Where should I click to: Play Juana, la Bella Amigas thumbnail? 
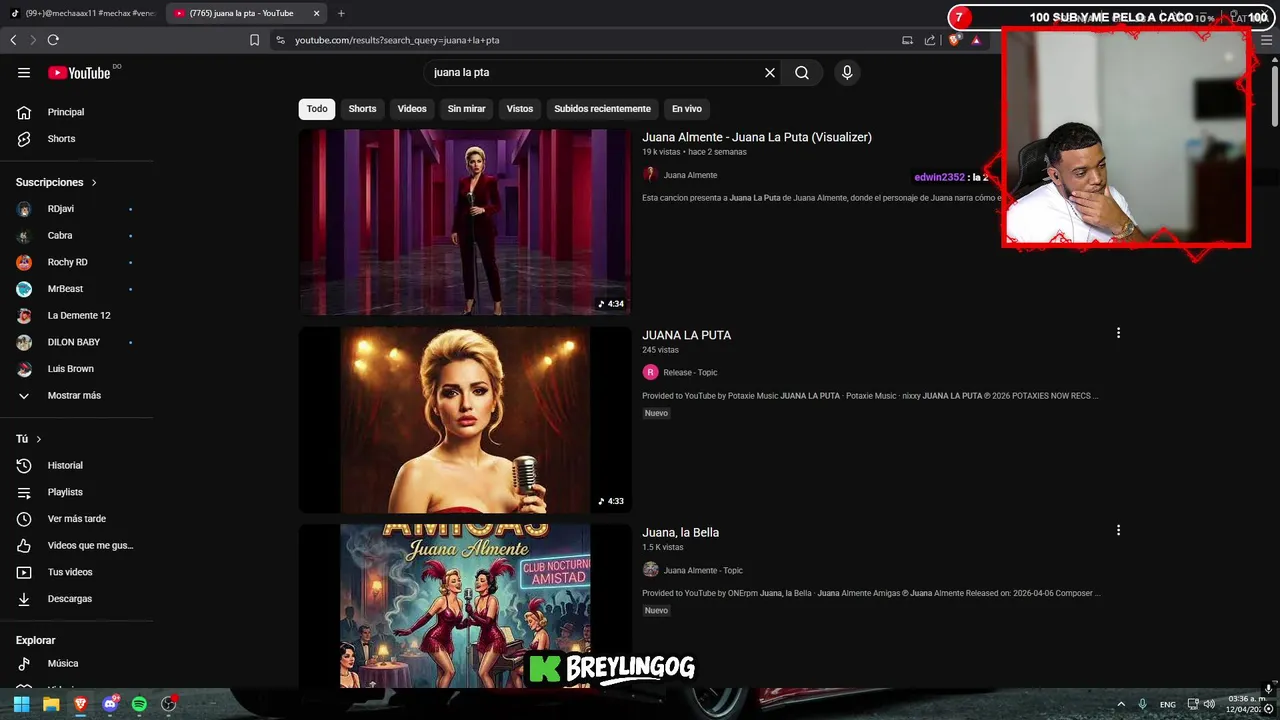coord(465,606)
